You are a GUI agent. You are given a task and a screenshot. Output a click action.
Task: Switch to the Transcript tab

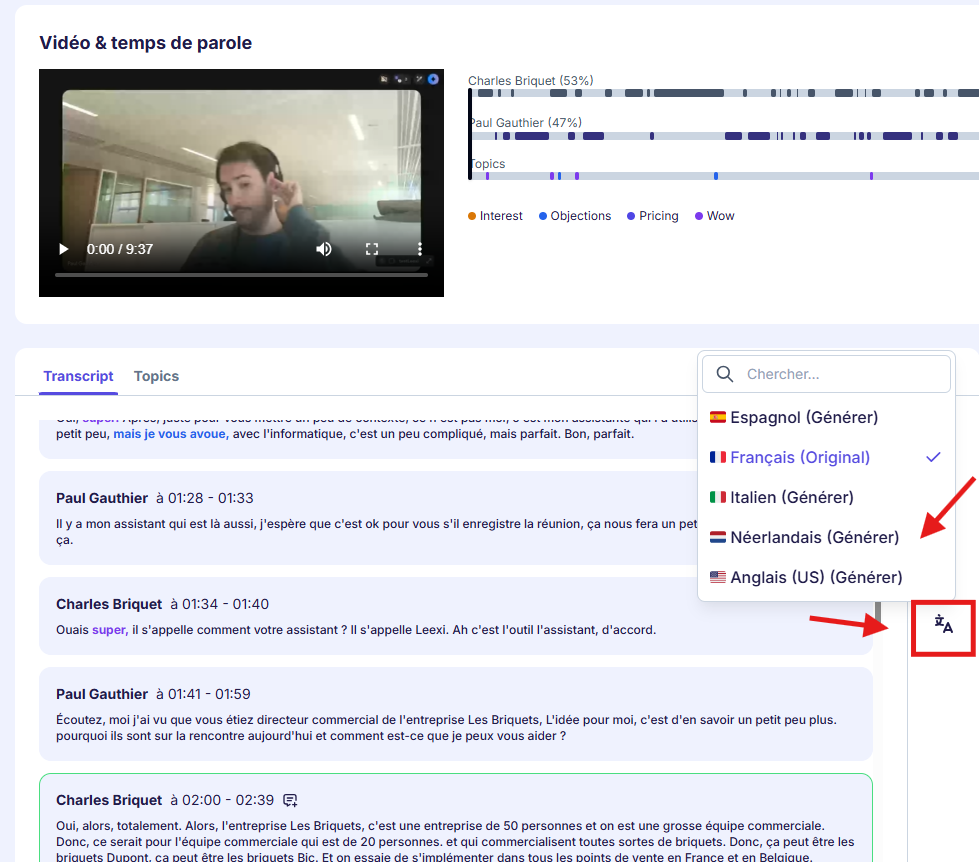click(x=78, y=376)
